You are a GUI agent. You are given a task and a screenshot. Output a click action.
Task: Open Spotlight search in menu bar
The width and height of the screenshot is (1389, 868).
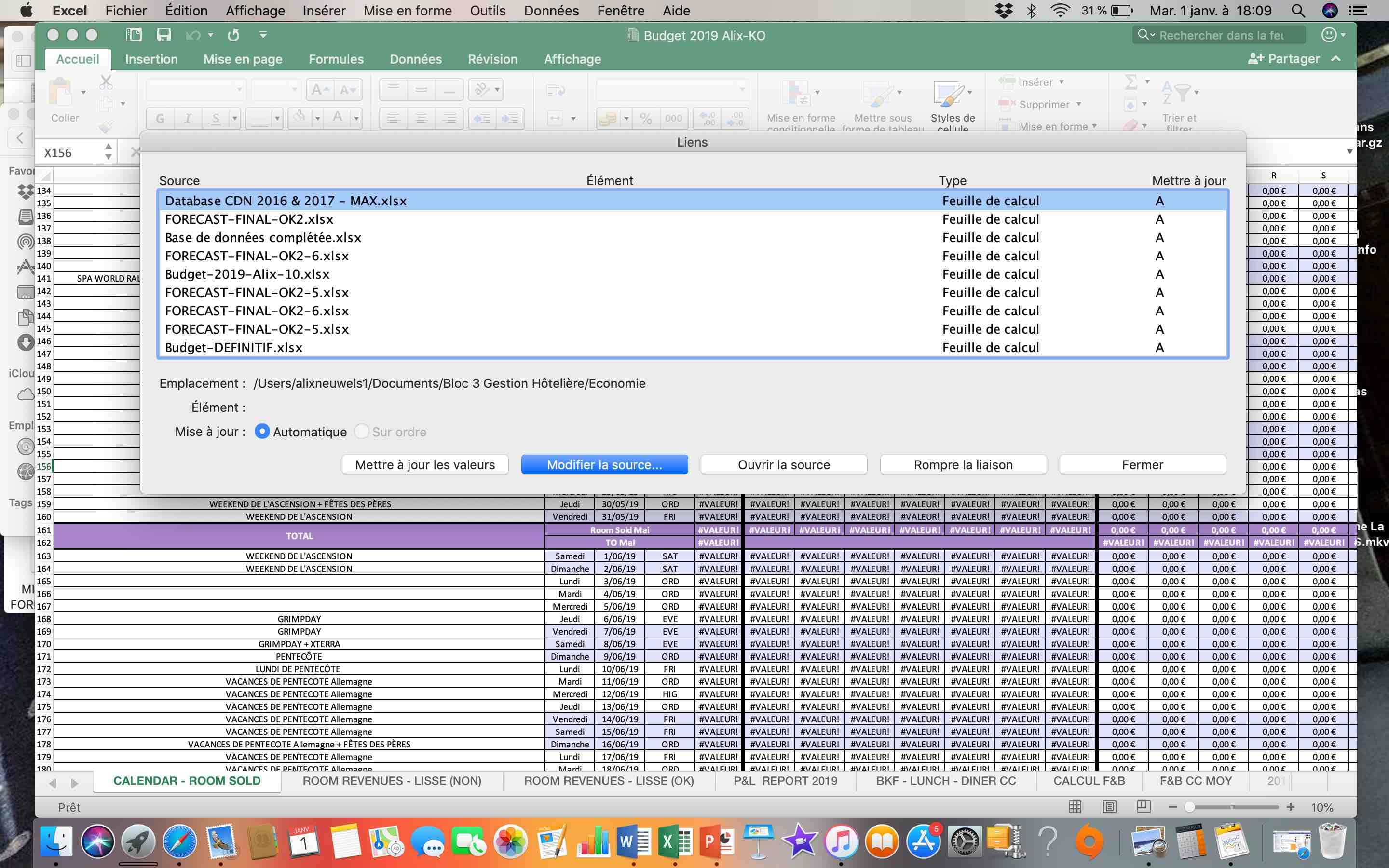(1298, 10)
